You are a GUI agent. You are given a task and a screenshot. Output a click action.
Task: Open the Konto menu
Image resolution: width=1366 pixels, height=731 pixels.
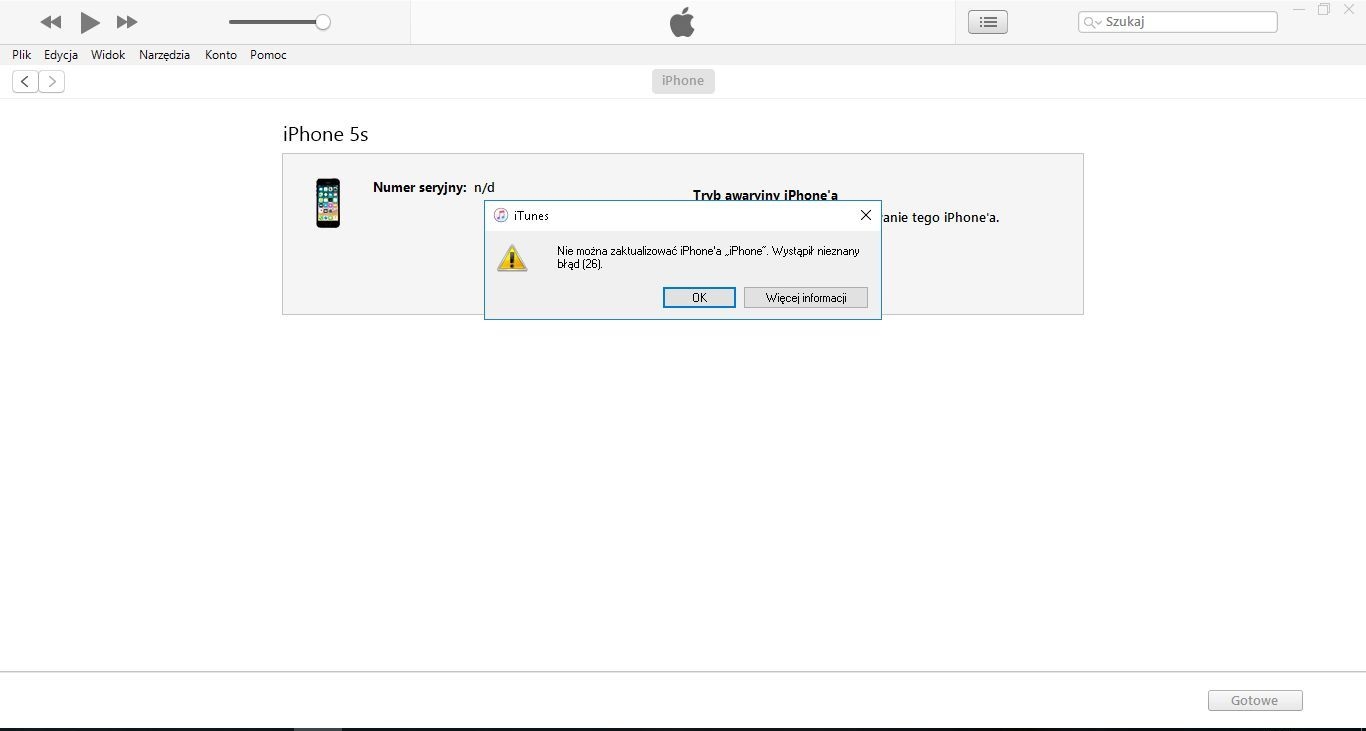coord(221,55)
